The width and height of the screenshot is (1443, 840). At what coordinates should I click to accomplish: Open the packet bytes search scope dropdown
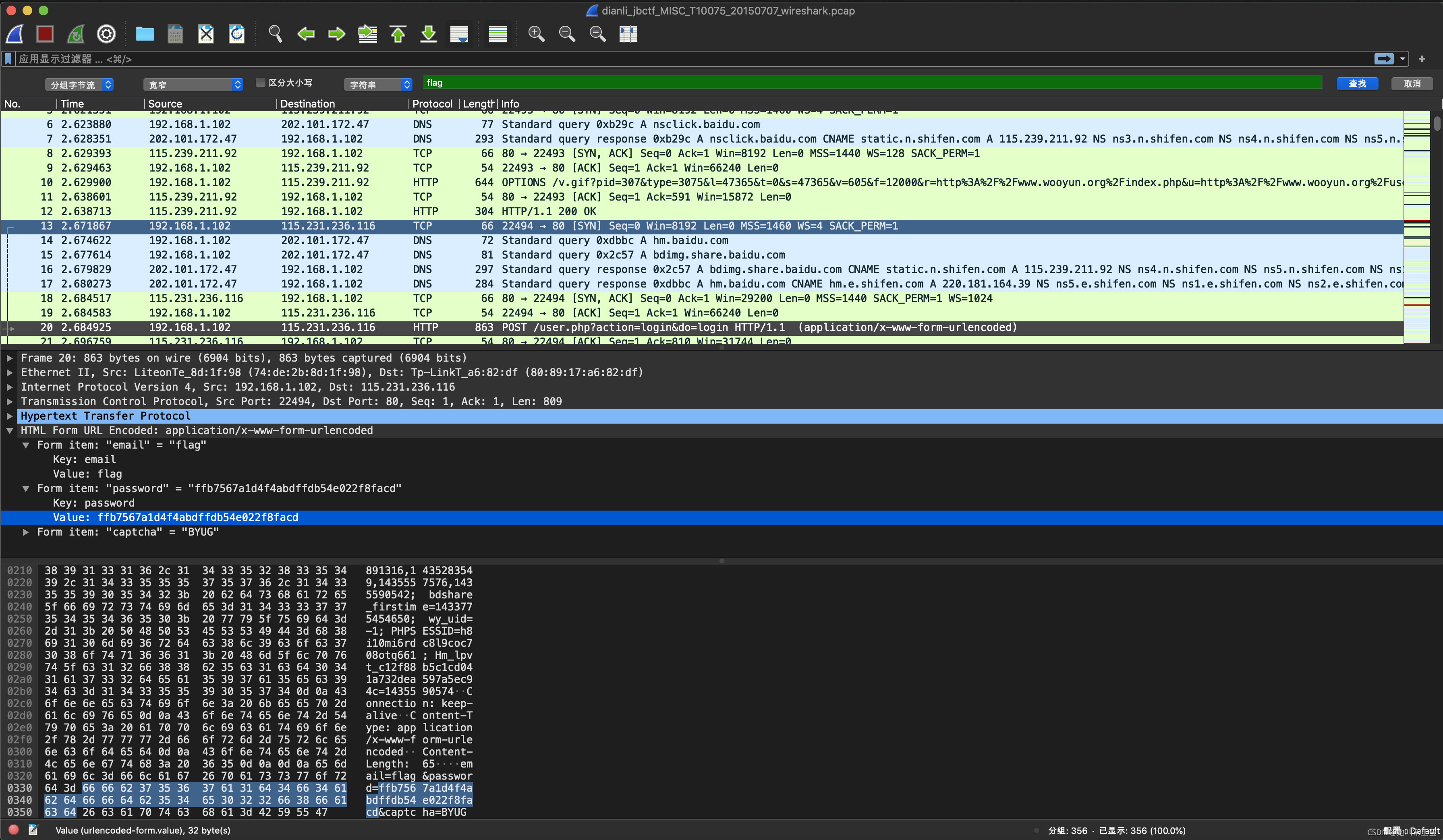coord(79,85)
